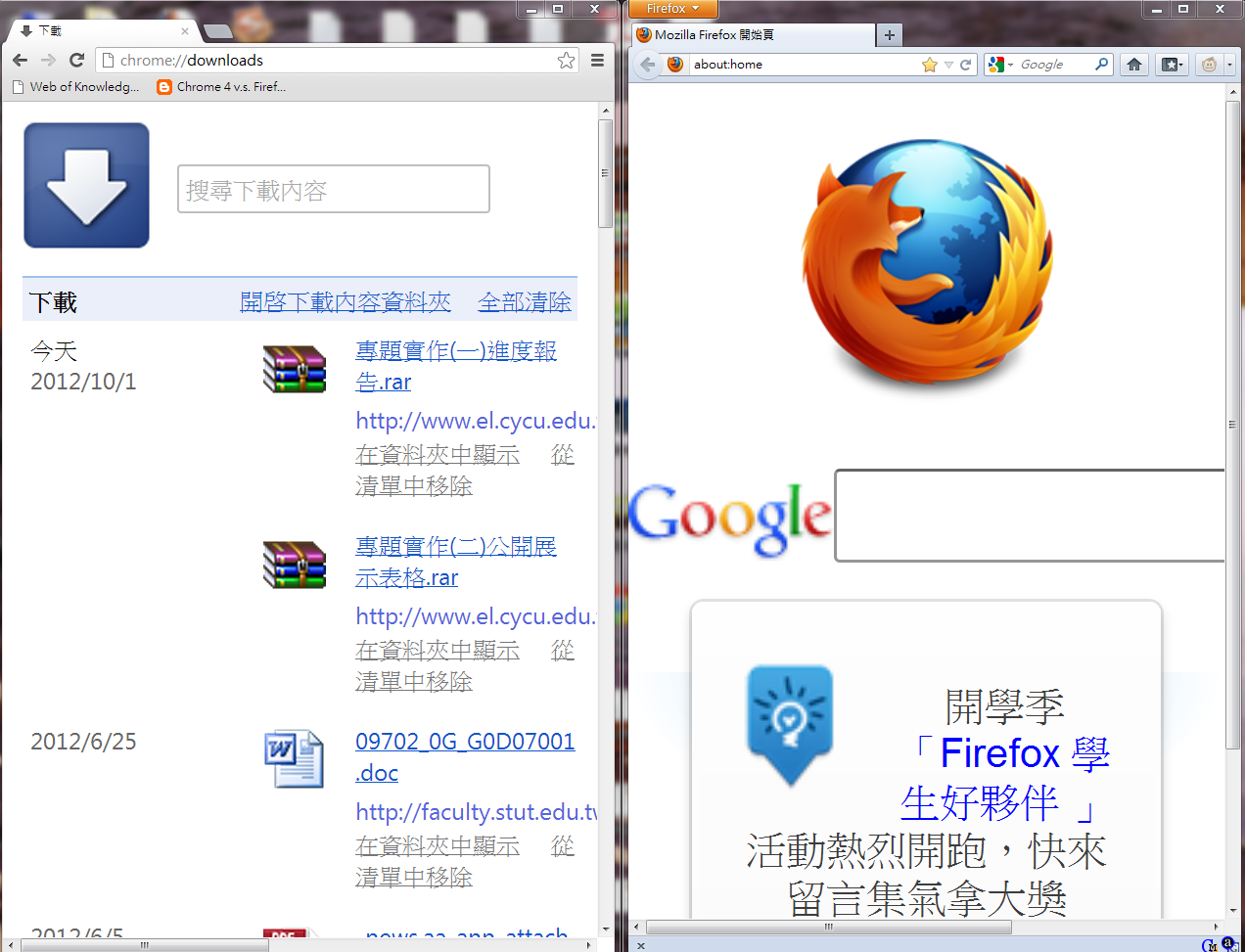
Task: Click Firefox about:home address bar
Action: click(805, 65)
